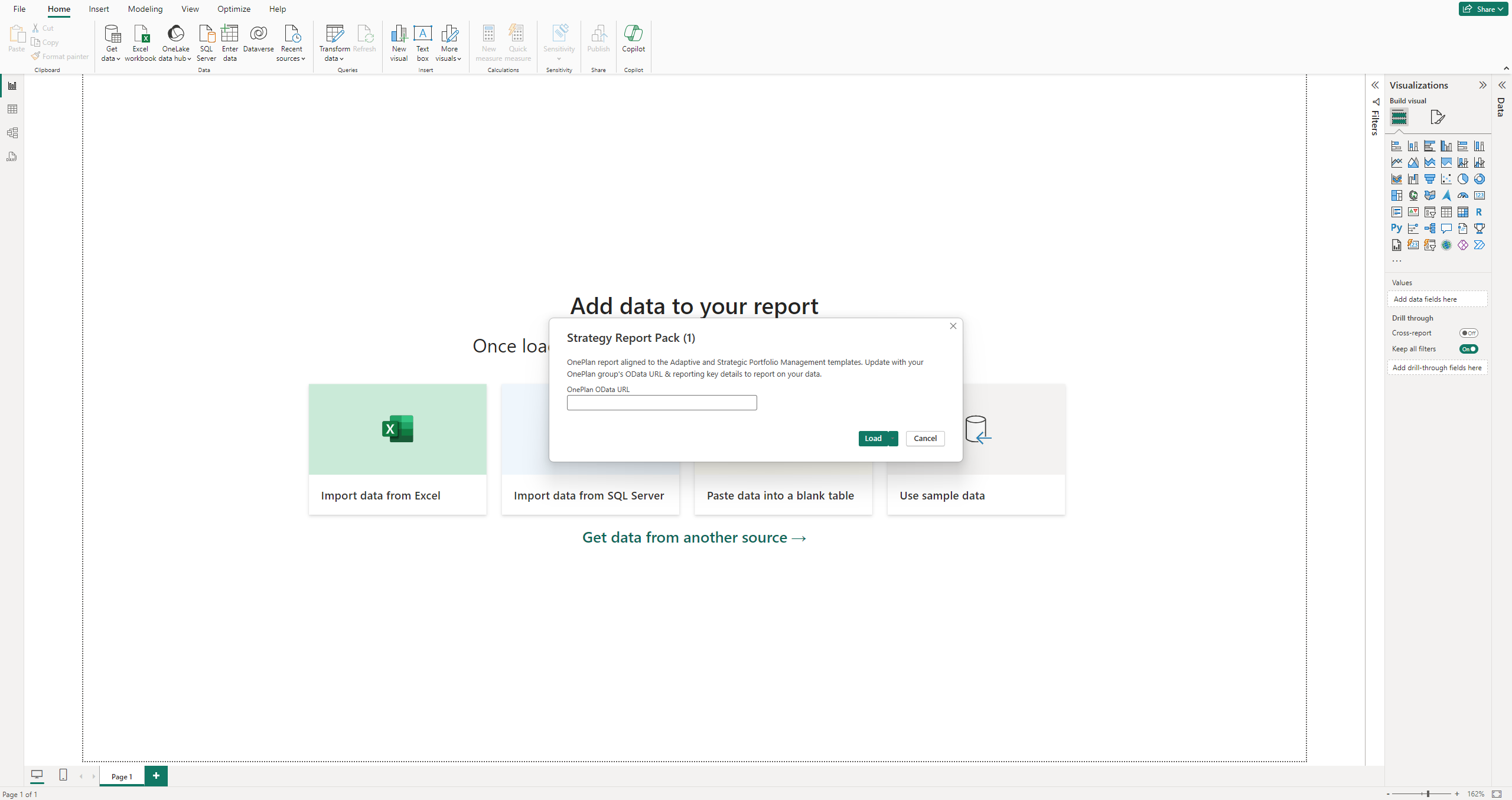Switch to the Format visual brush tab

1437,117
